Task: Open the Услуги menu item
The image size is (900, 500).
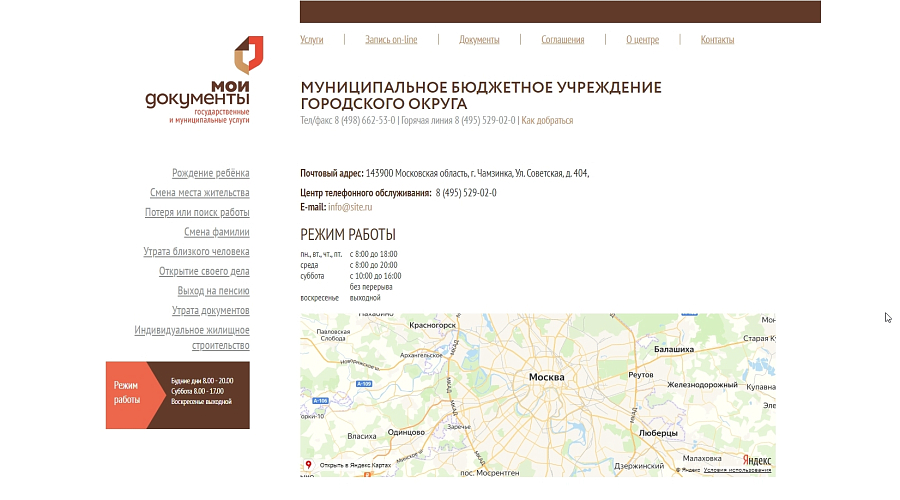Action: (312, 40)
